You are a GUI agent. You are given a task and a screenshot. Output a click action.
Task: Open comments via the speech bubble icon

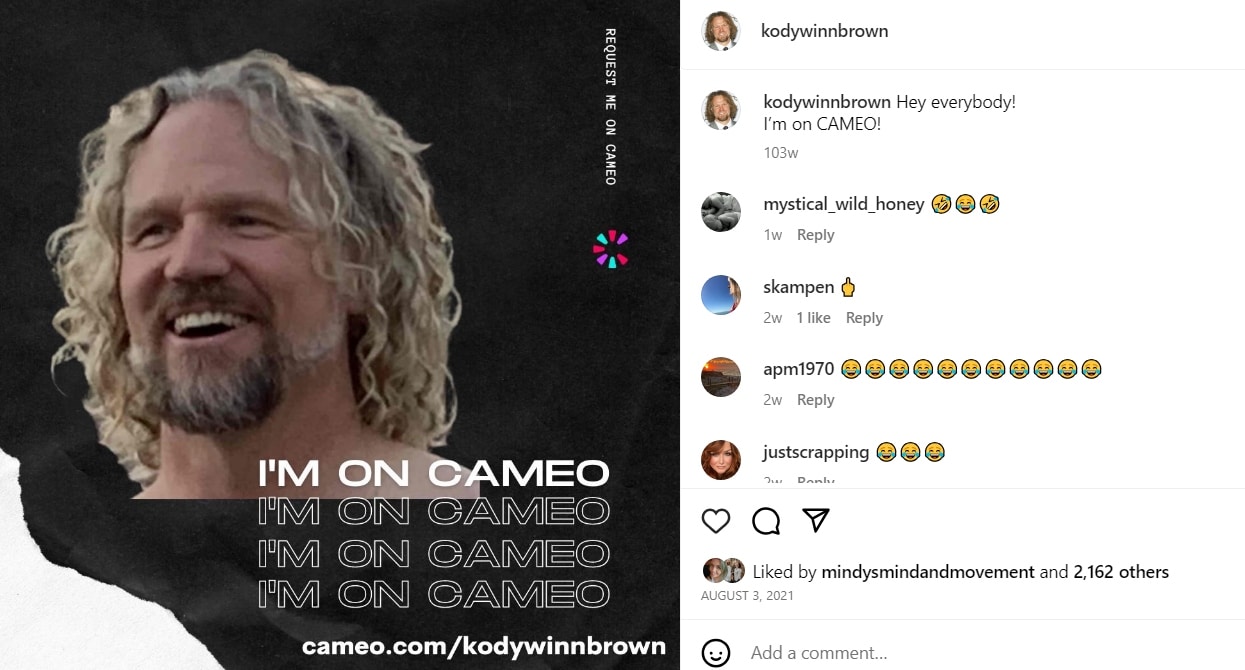(x=766, y=521)
